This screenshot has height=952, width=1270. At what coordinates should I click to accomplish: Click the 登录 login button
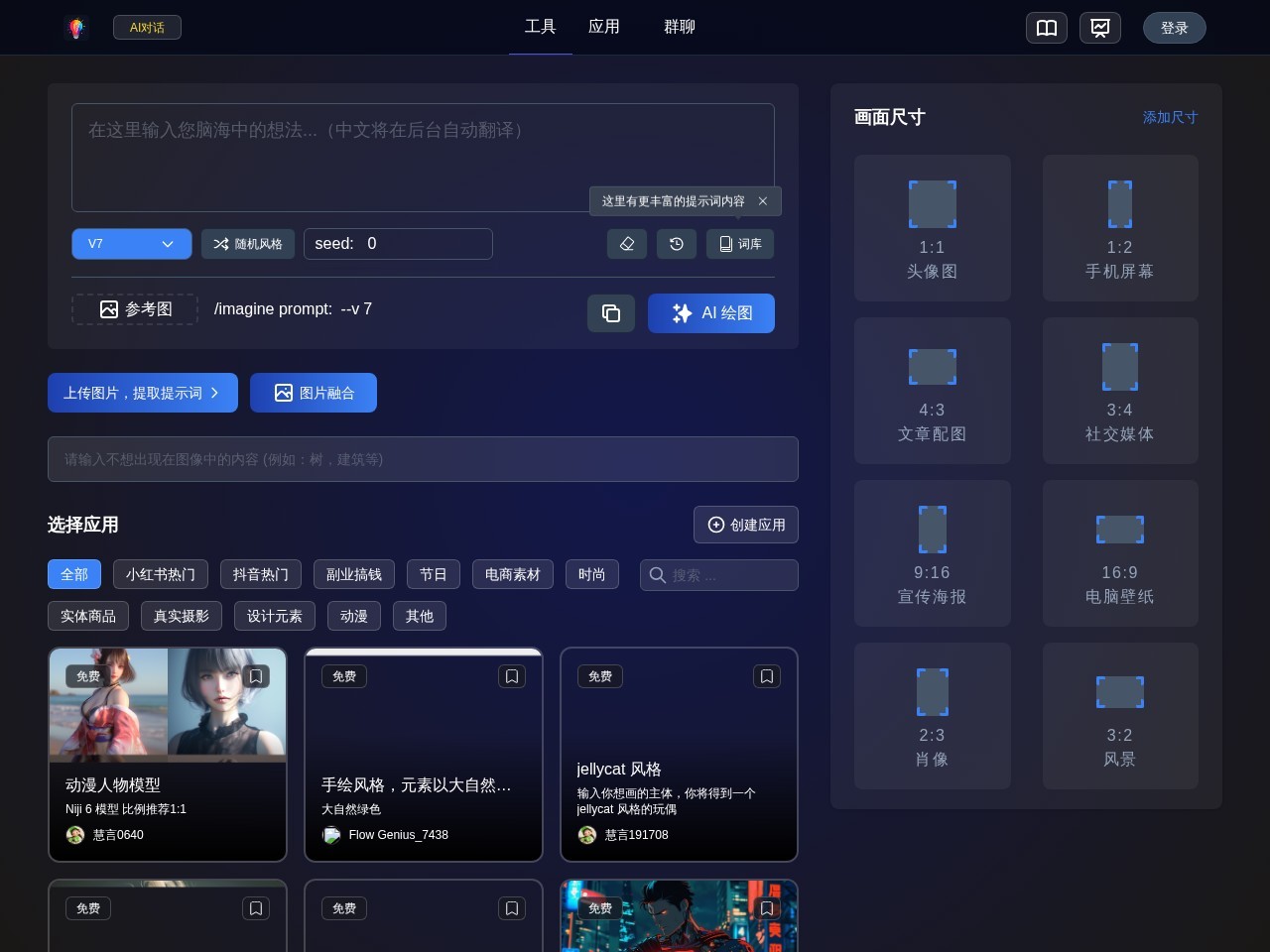click(x=1175, y=28)
